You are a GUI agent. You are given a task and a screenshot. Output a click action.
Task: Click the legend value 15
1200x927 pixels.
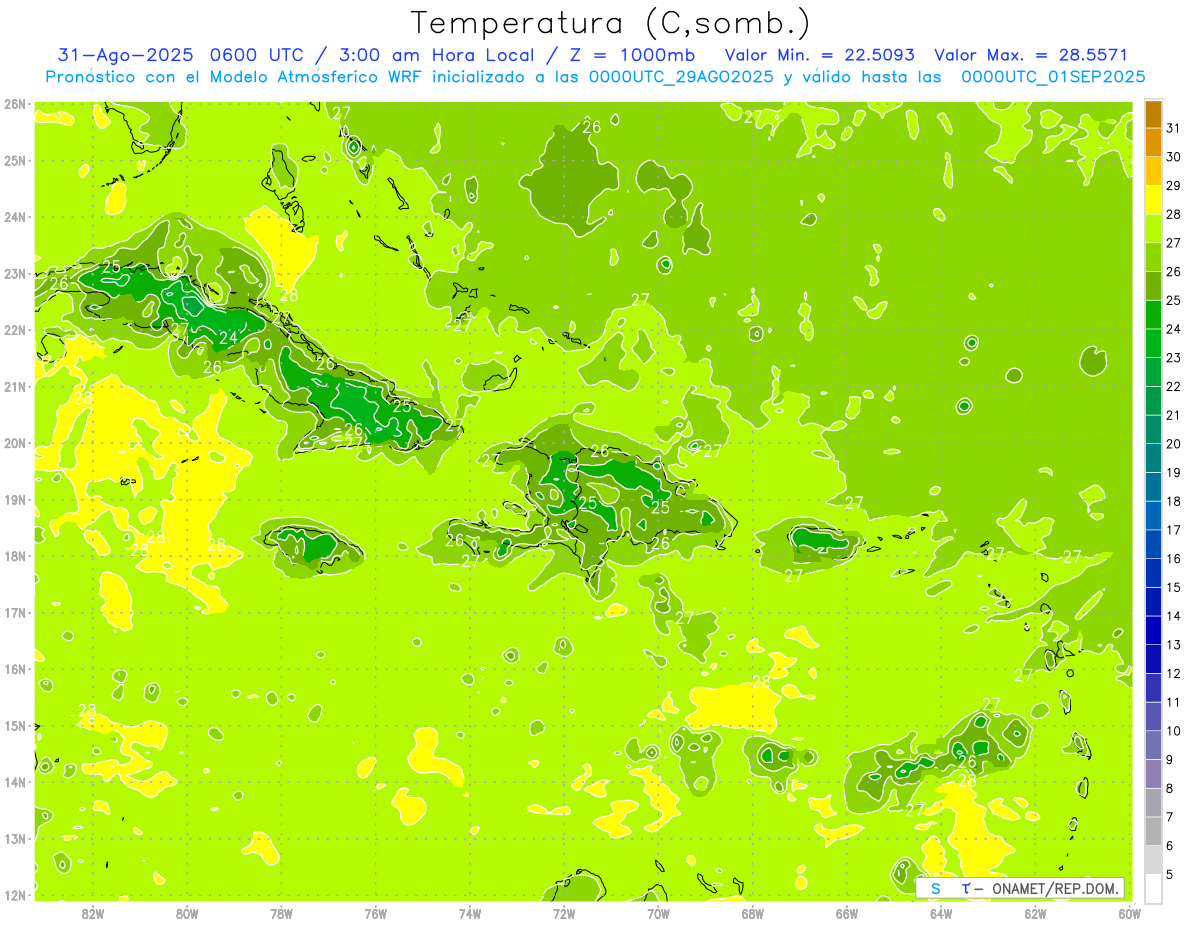click(x=1173, y=587)
